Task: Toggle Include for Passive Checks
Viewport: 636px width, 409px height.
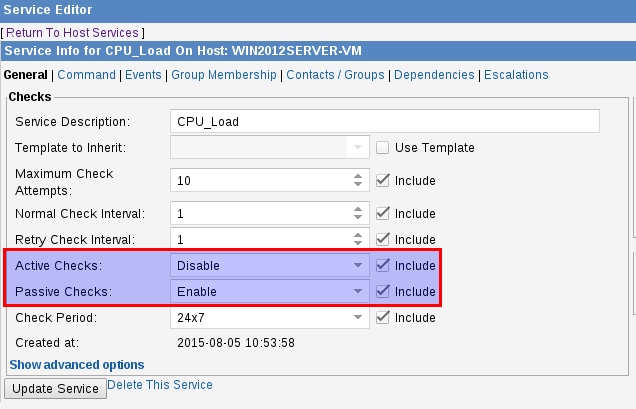Action: 383,292
